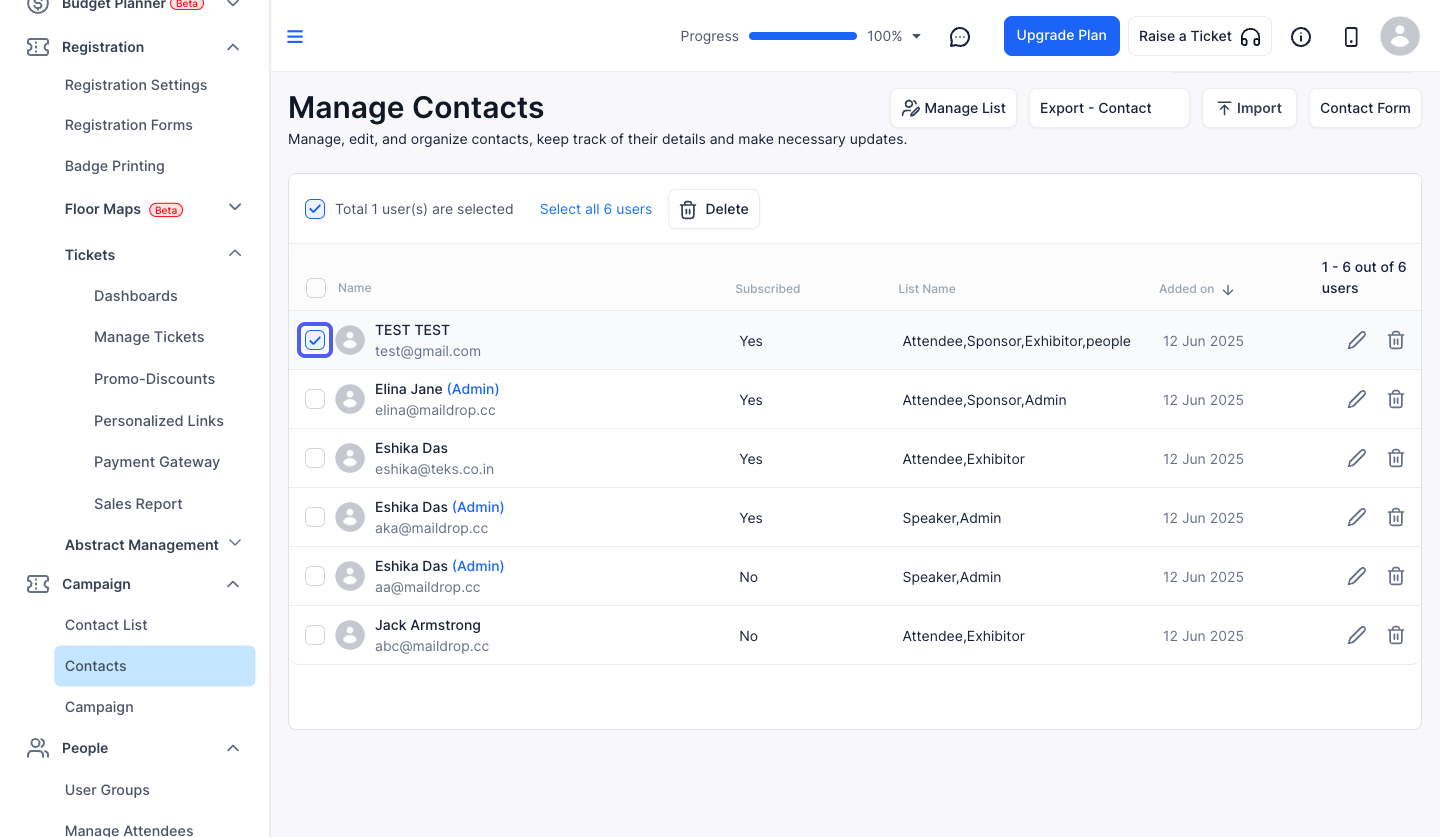Click TEST TEST contact avatar
Image resolution: width=1440 pixels, height=837 pixels.
click(350, 341)
